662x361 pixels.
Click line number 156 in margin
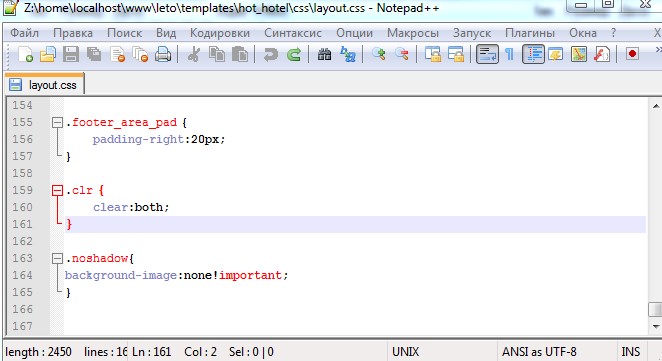tap(22, 139)
